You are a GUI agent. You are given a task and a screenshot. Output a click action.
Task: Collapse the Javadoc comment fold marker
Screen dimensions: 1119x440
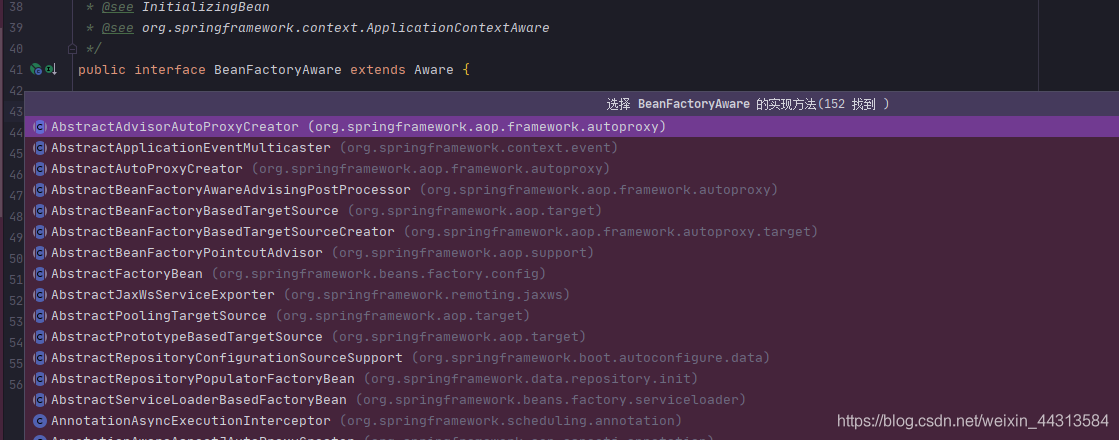(71, 48)
